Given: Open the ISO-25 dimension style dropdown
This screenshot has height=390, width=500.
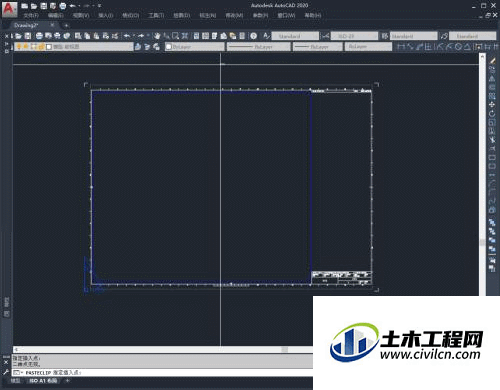Looking at the screenshot, I should pos(354,36).
